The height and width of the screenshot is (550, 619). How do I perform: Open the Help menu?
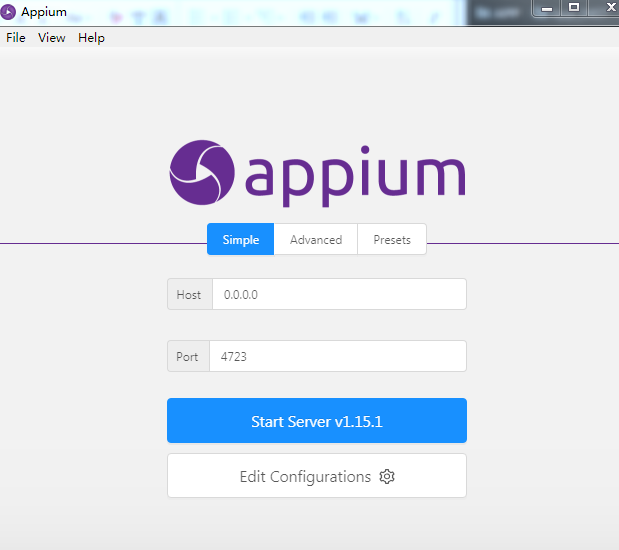pyautogui.click(x=91, y=38)
